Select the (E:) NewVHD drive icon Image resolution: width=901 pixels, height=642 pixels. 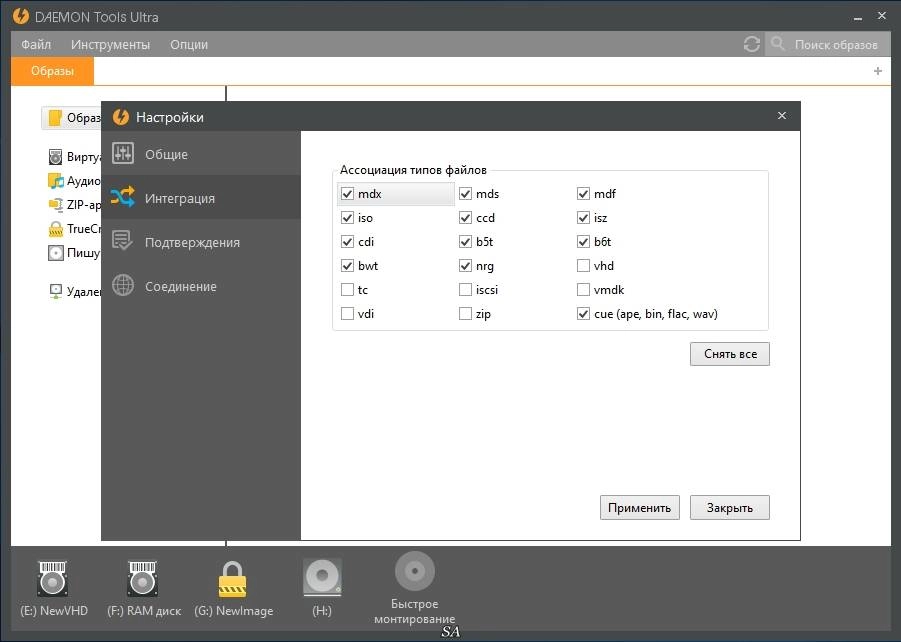[x=53, y=578]
